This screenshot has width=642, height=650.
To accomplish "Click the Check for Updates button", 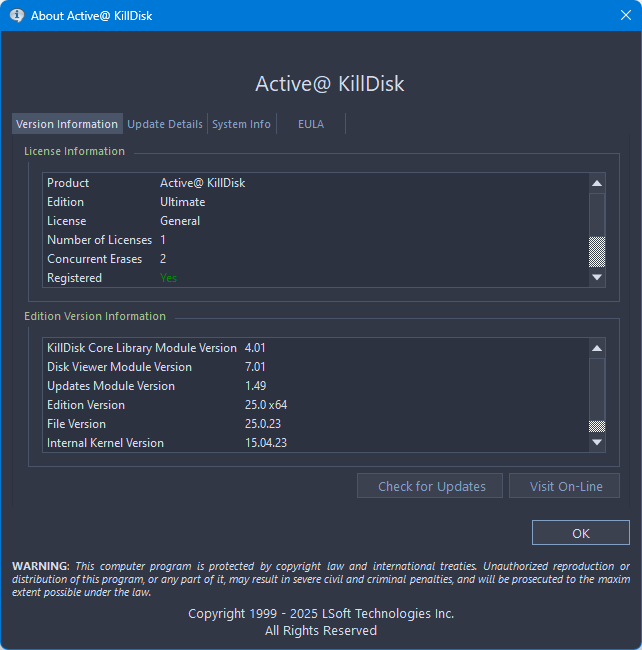I will click(x=430, y=486).
